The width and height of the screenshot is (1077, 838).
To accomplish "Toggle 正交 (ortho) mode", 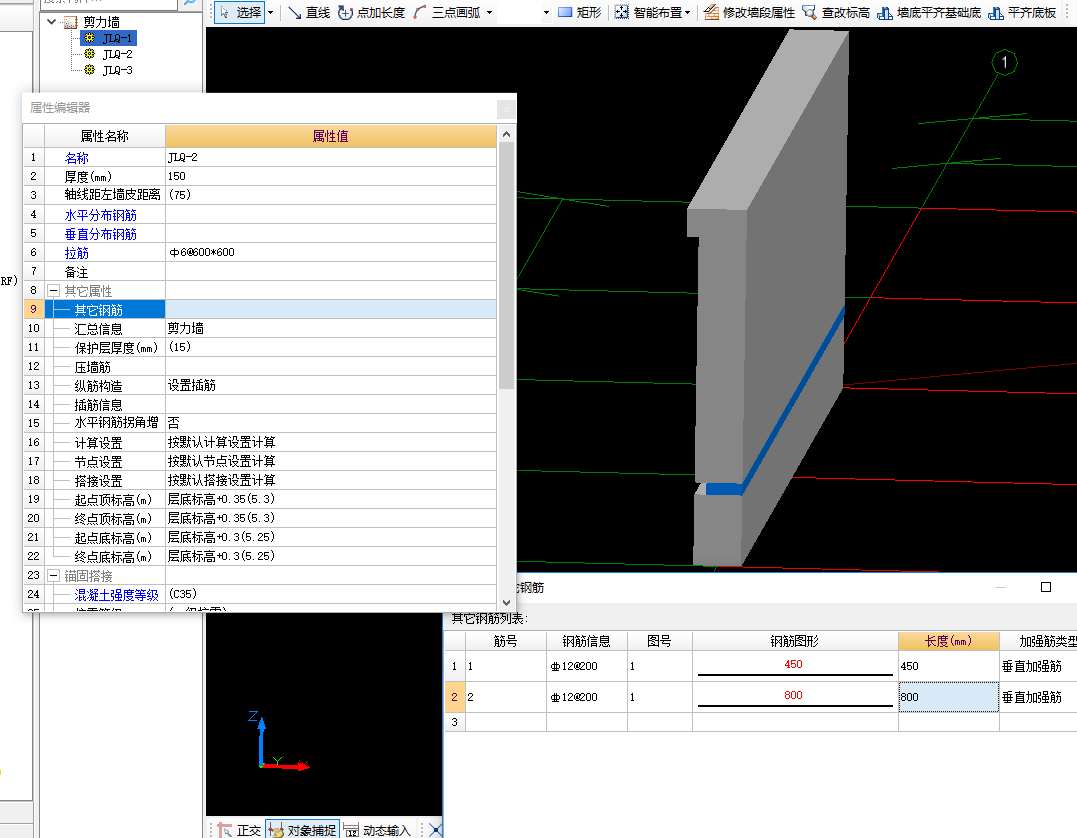I will click(x=239, y=830).
